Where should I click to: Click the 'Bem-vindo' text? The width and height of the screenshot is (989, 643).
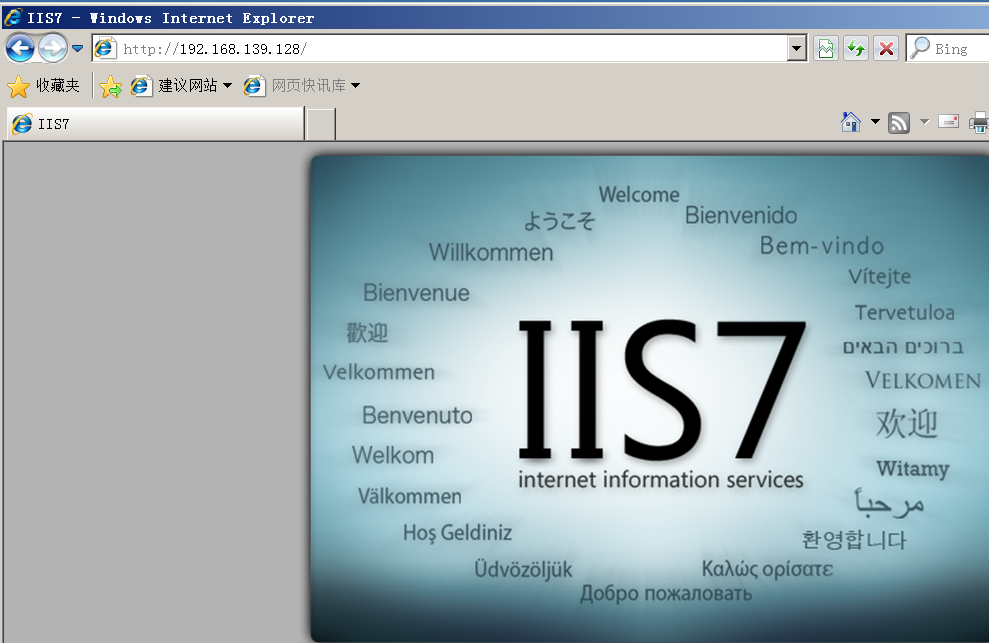tap(822, 245)
